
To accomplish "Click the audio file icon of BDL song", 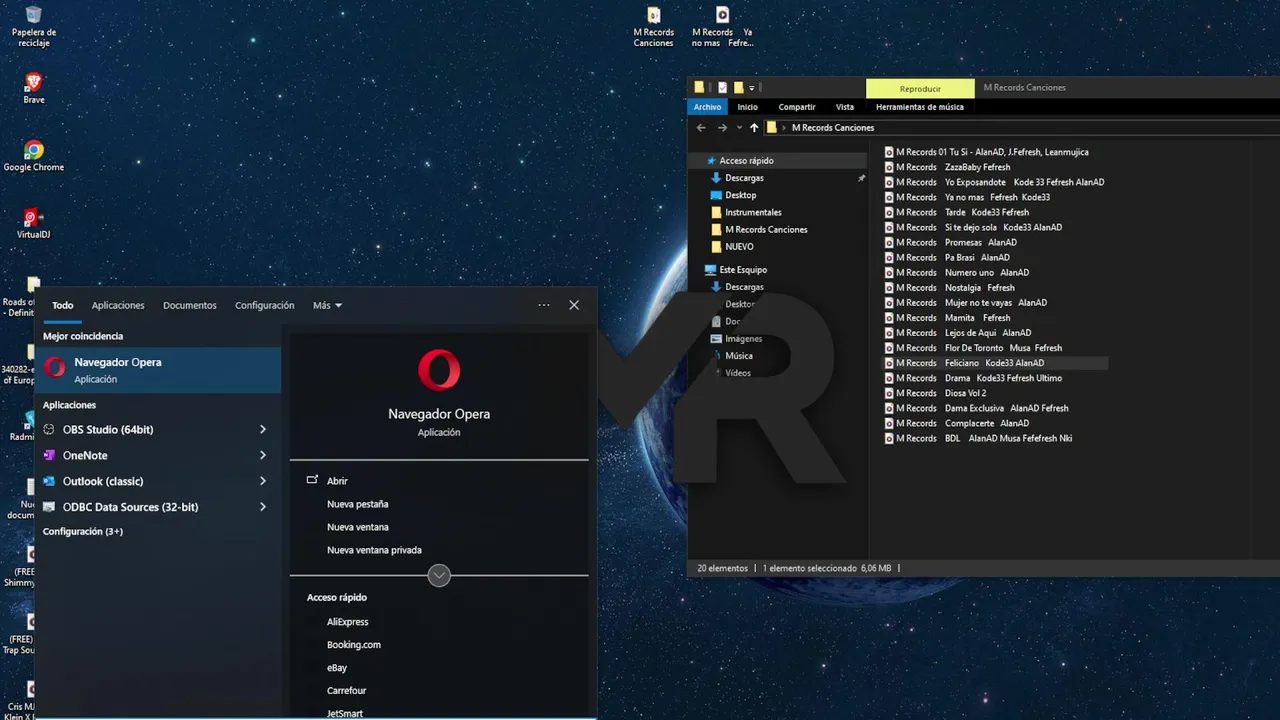I will pos(889,438).
